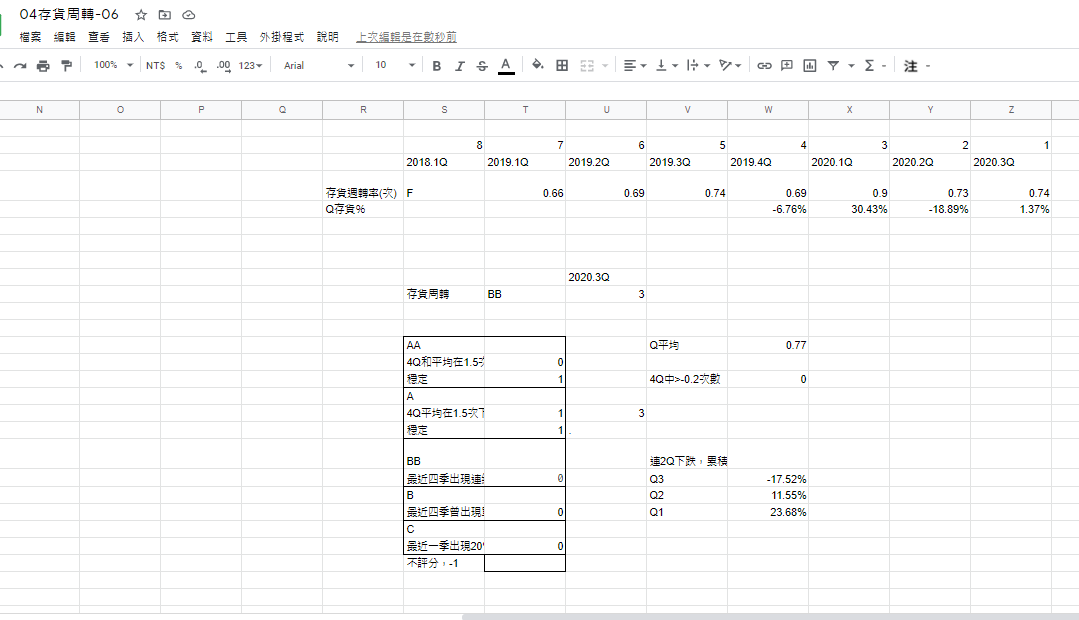This screenshot has height=620, width=1079.
Task: Select column W header
Action: 768,109
